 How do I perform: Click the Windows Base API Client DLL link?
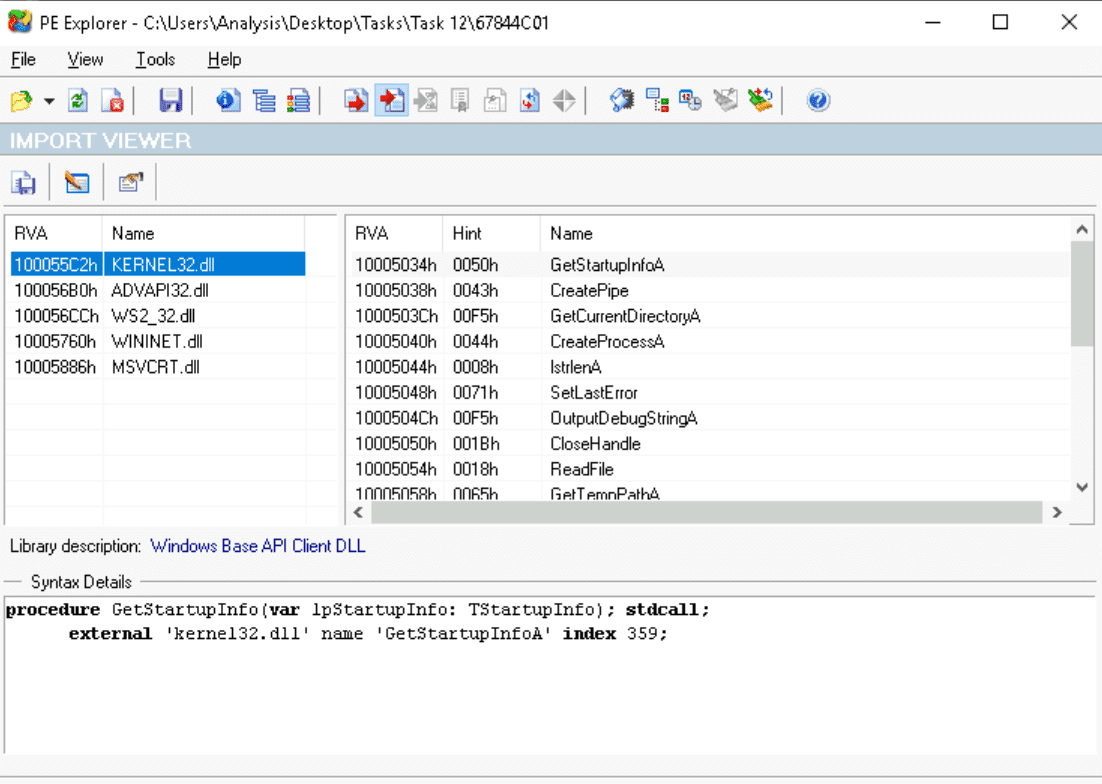[258, 546]
